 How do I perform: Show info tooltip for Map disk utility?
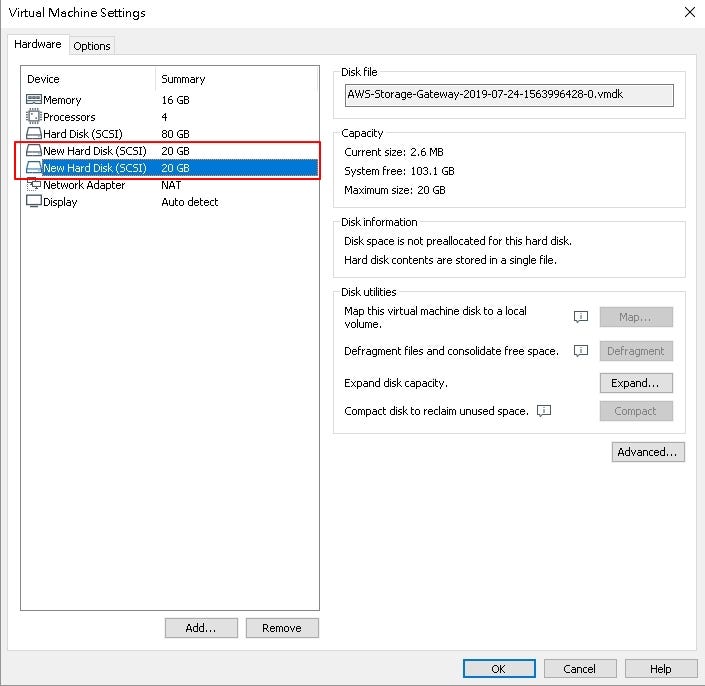pyautogui.click(x=580, y=317)
